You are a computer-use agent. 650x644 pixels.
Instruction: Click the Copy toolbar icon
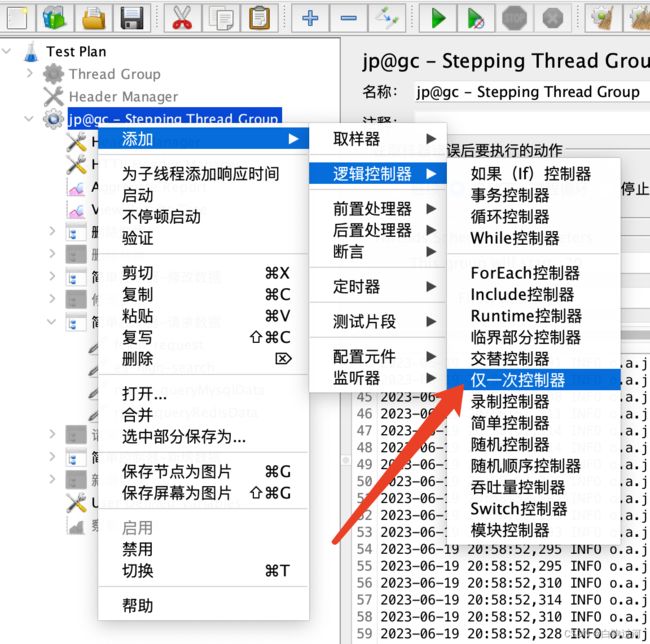coord(221,18)
